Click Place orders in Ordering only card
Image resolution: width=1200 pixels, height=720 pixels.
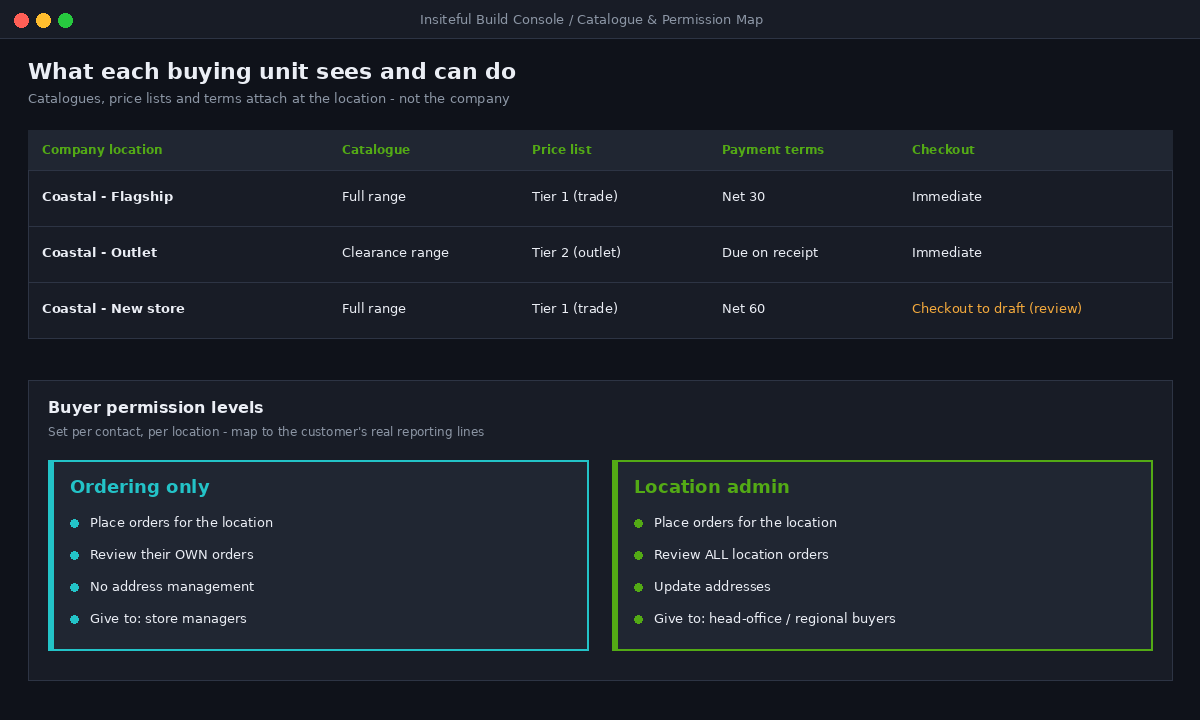coord(181,523)
